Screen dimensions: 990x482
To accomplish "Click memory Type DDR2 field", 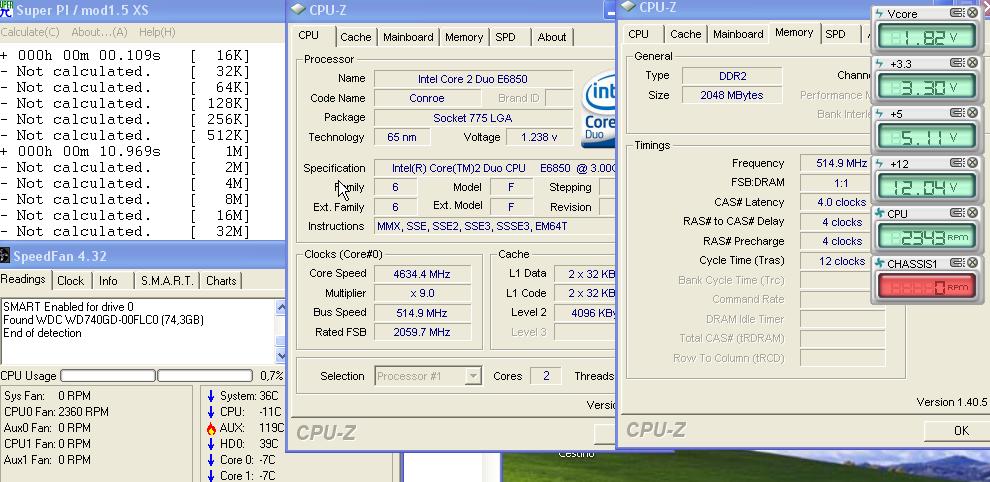I will (x=732, y=76).
